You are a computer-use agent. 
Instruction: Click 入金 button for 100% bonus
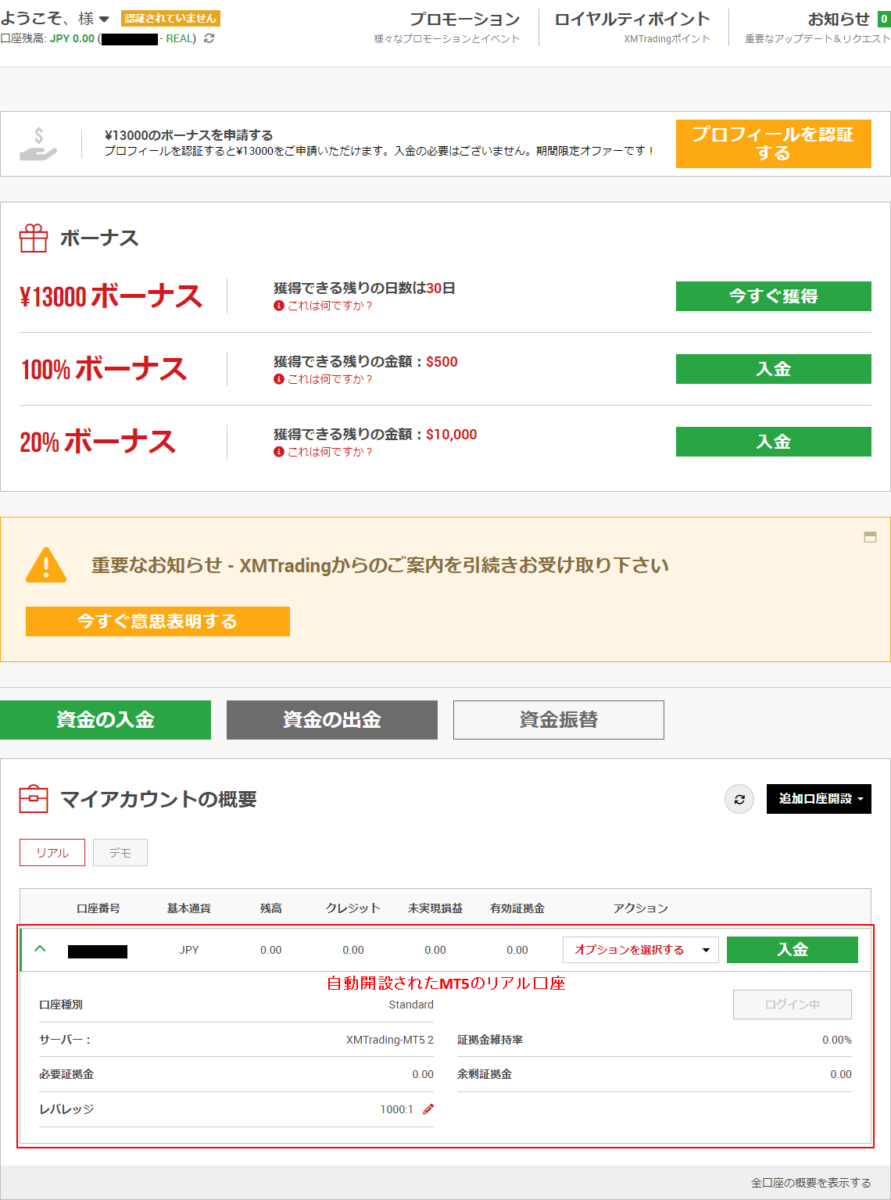tap(773, 369)
